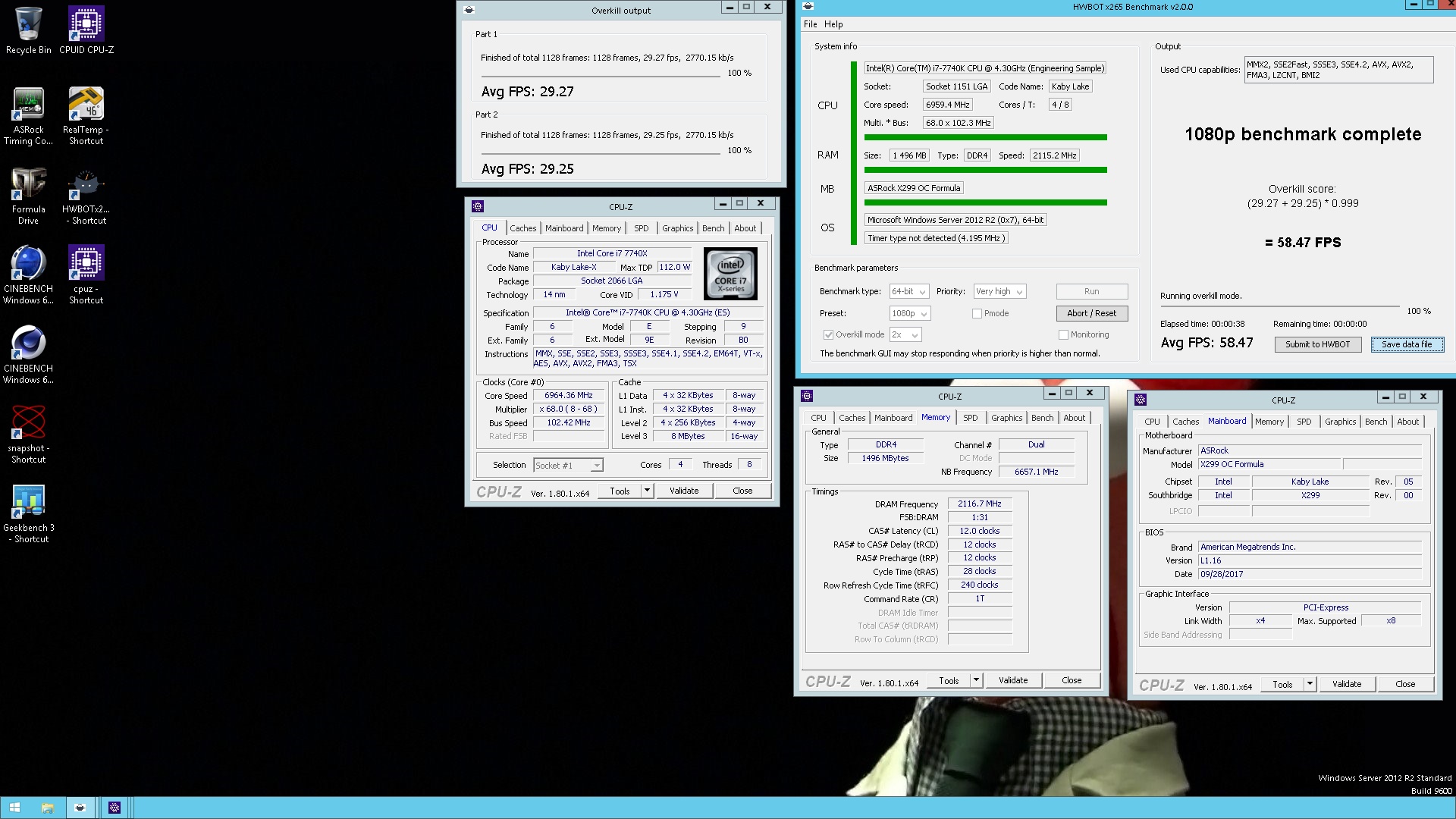Open the Help menu in HWBOT x265
This screenshot has width=1456, height=819.
(833, 24)
